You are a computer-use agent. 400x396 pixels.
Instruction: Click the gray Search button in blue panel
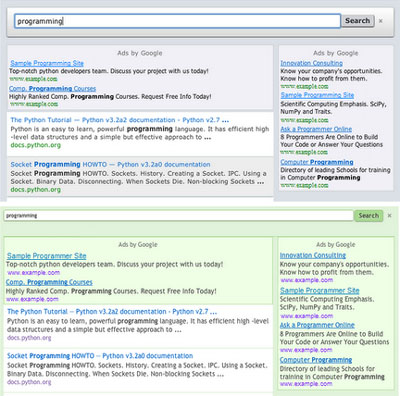click(x=357, y=21)
